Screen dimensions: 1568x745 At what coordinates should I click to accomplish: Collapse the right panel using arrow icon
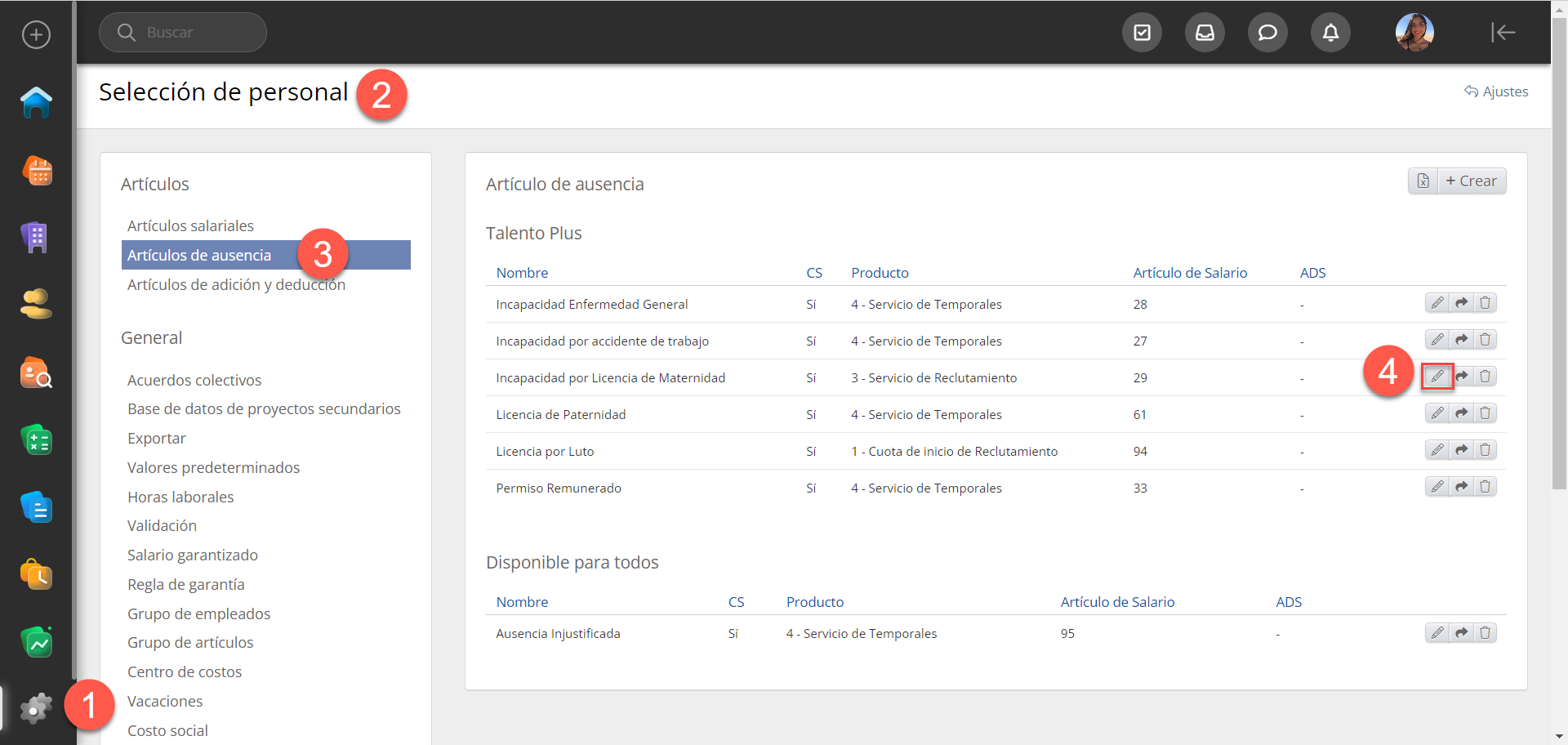(1503, 33)
